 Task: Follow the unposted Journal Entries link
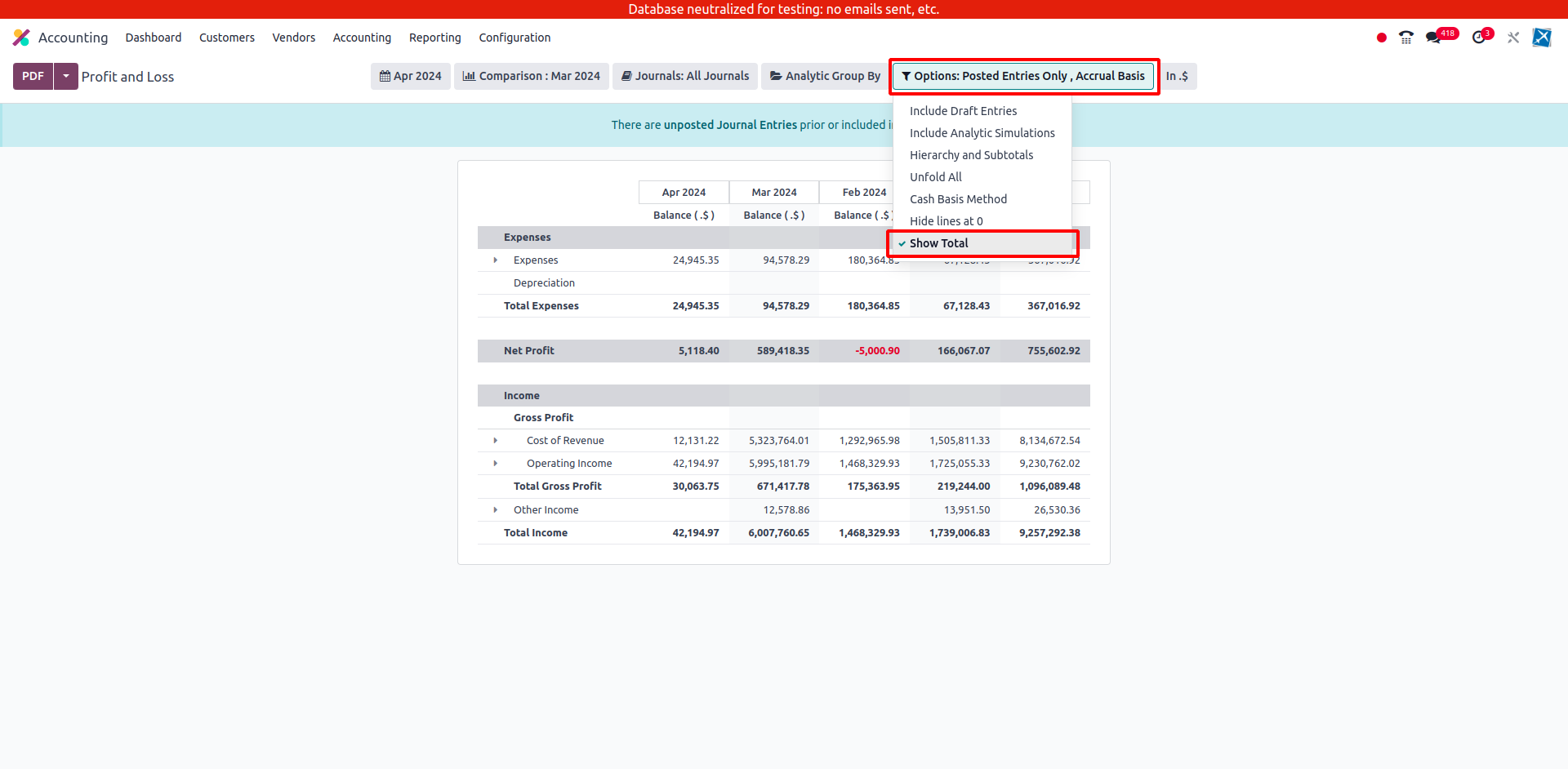click(x=730, y=125)
